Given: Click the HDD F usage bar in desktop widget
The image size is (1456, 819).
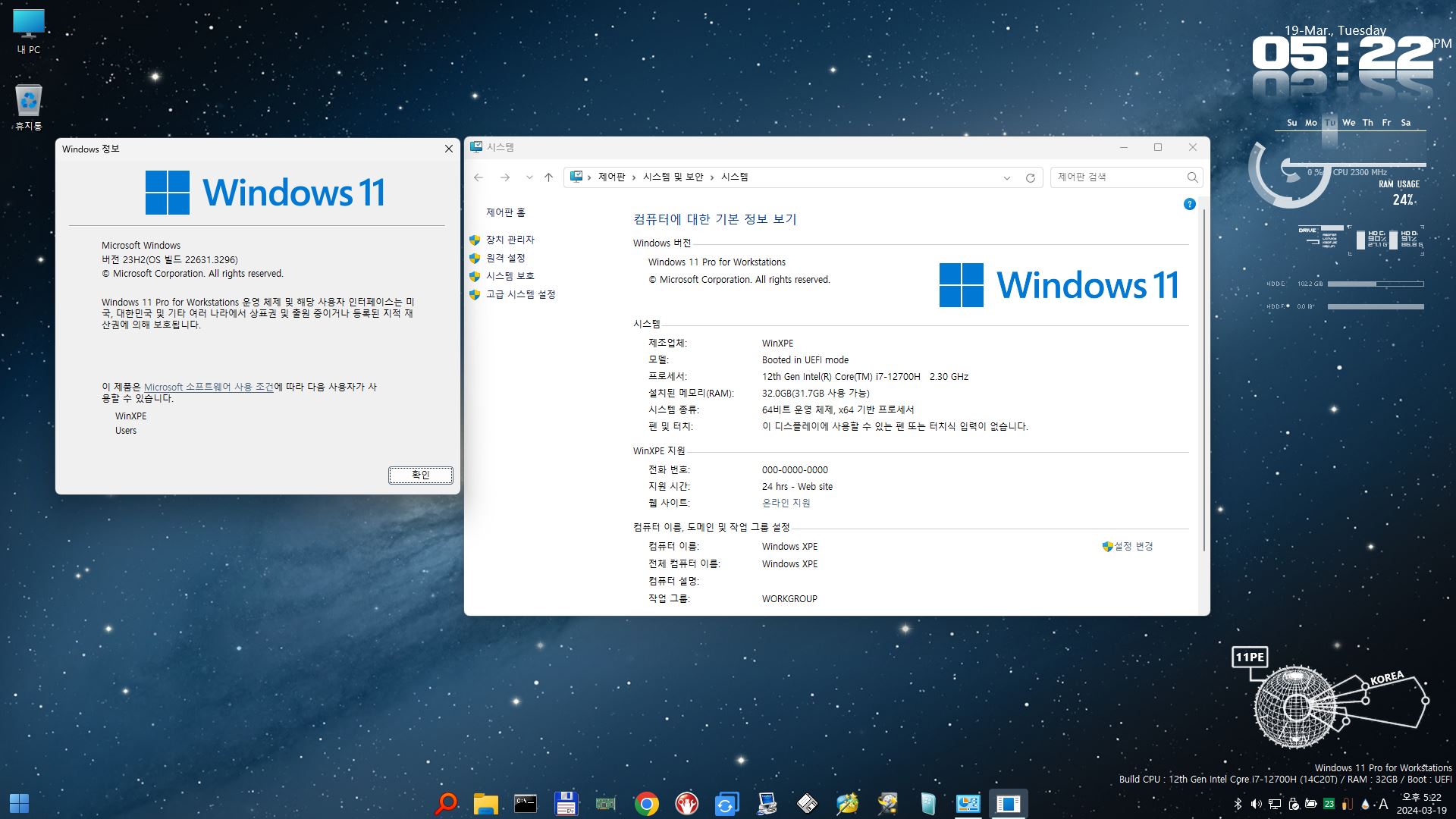Looking at the screenshot, I should pos(1376,306).
